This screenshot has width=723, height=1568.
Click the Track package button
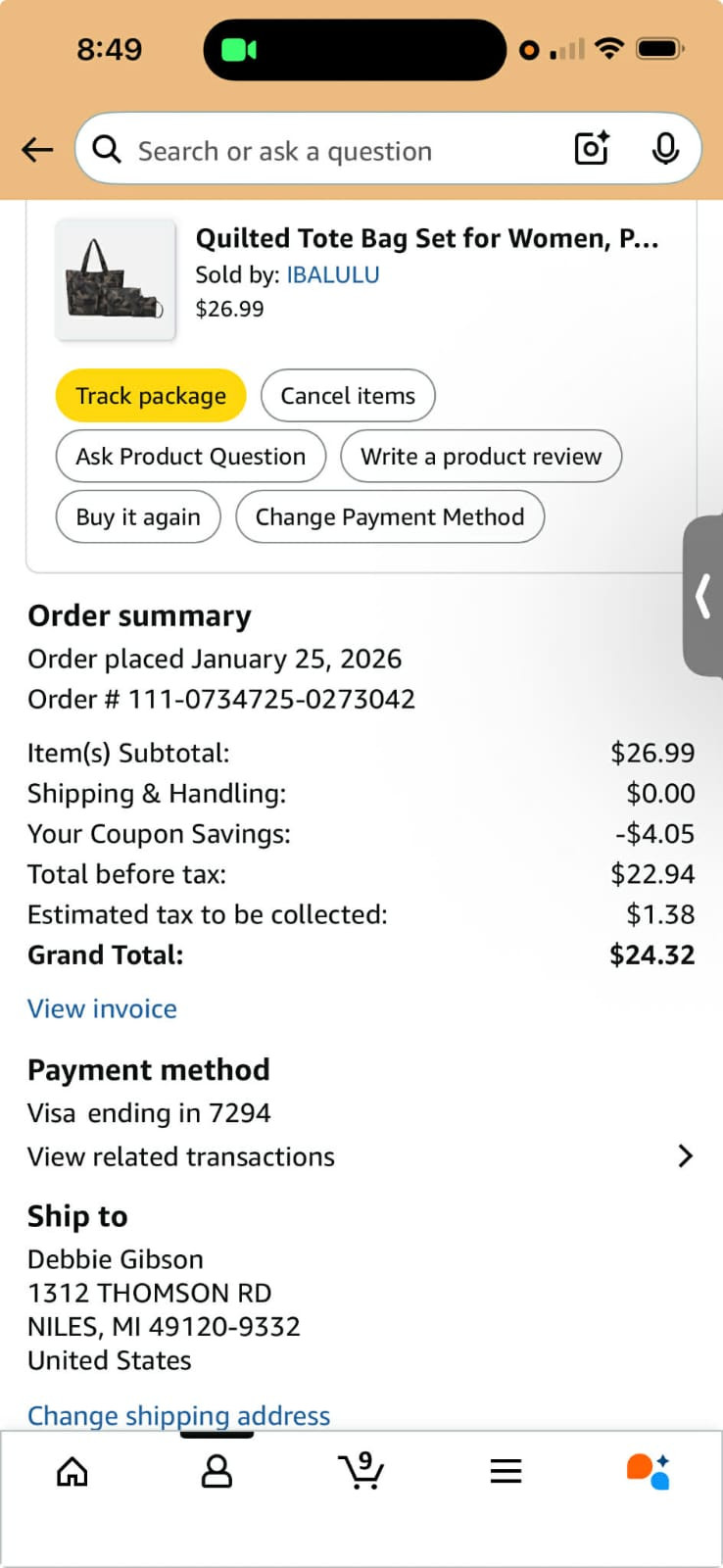pos(151,396)
